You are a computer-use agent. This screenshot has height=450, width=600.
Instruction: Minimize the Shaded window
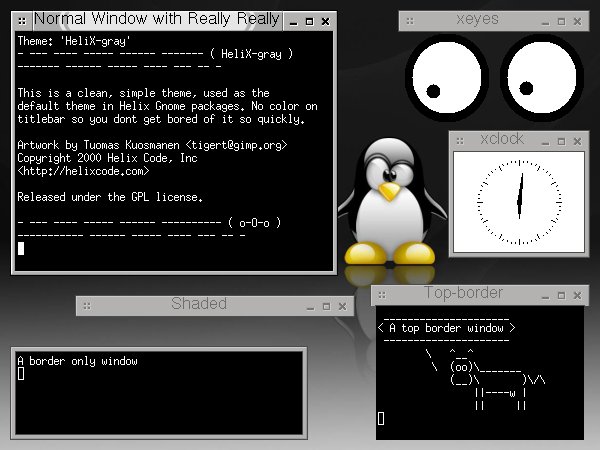pyautogui.click(x=310, y=307)
